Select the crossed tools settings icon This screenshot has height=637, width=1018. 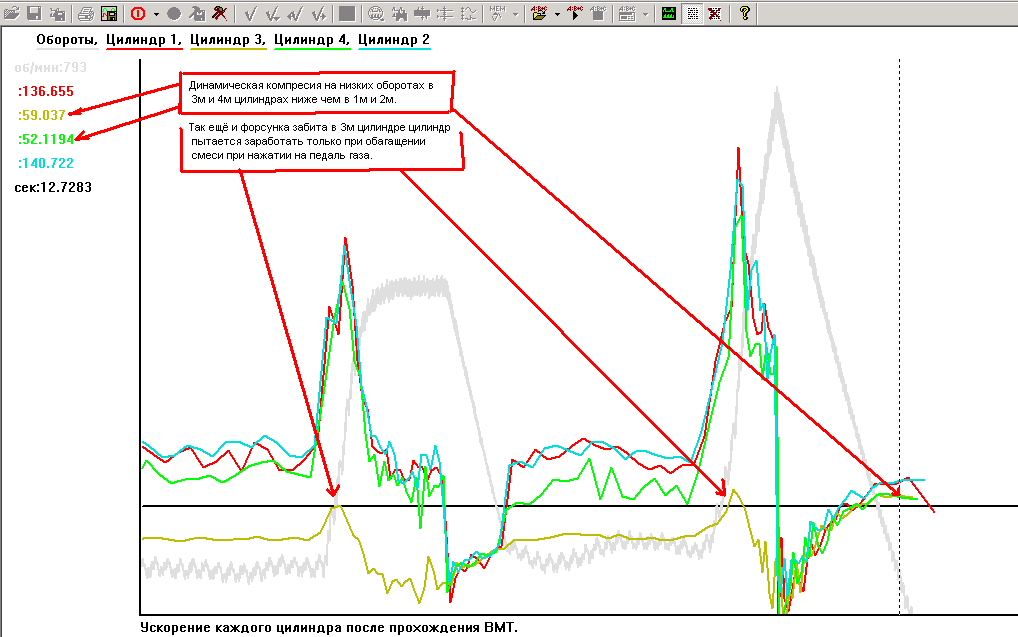pos(220,13)
